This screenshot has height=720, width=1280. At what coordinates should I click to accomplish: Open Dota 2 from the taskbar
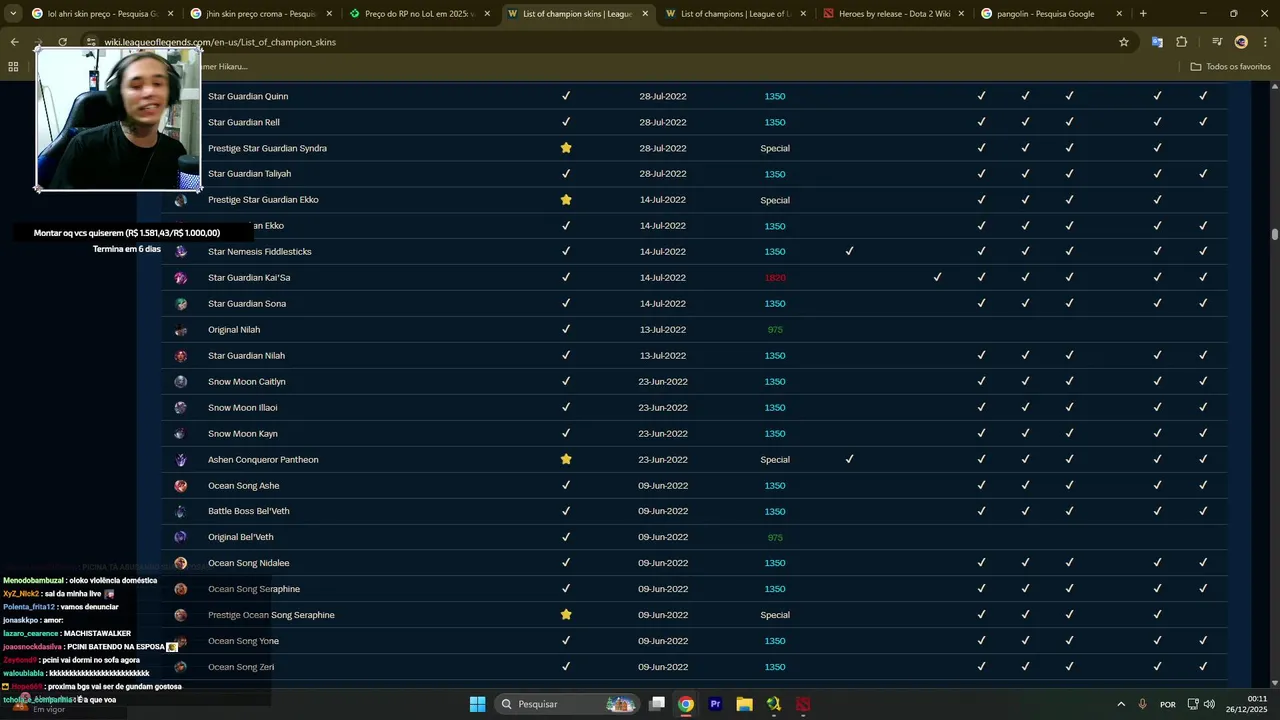(803, 704)
